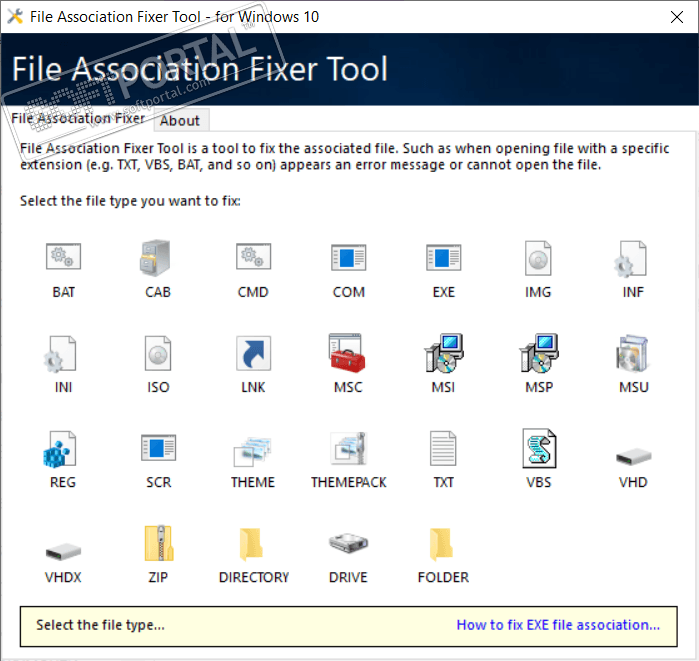699x661 pixels.
Task: Select the VHD virtual disk icon
Action: (x=633, y=457)
